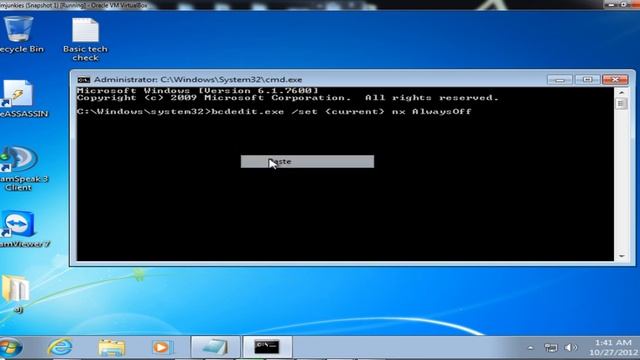Switch to the notepad-style taskbar app

215,347
